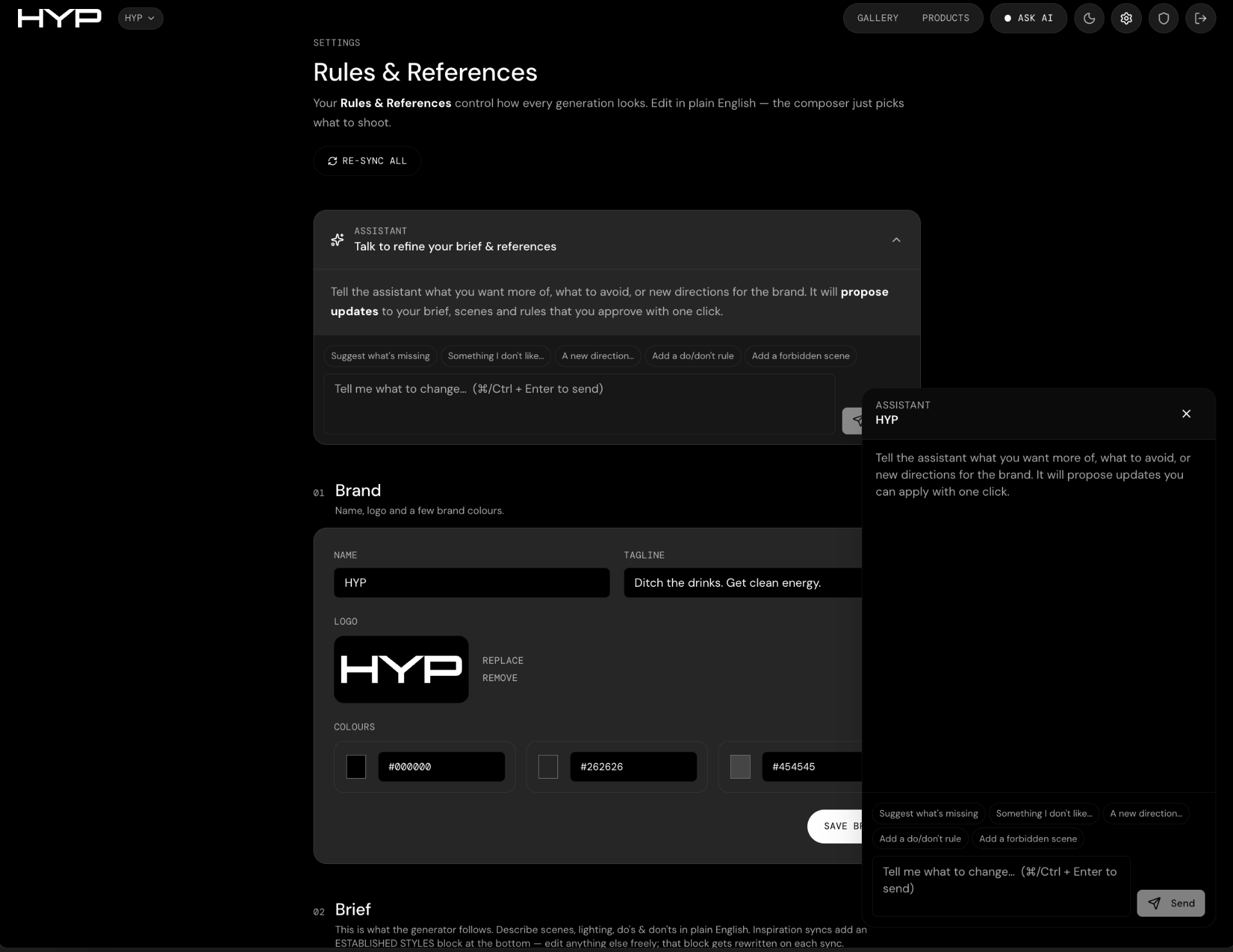1233x952 pixels.
Task: Select main 'Add a do/don't rule' chip
Action: (x=692, y=356)
